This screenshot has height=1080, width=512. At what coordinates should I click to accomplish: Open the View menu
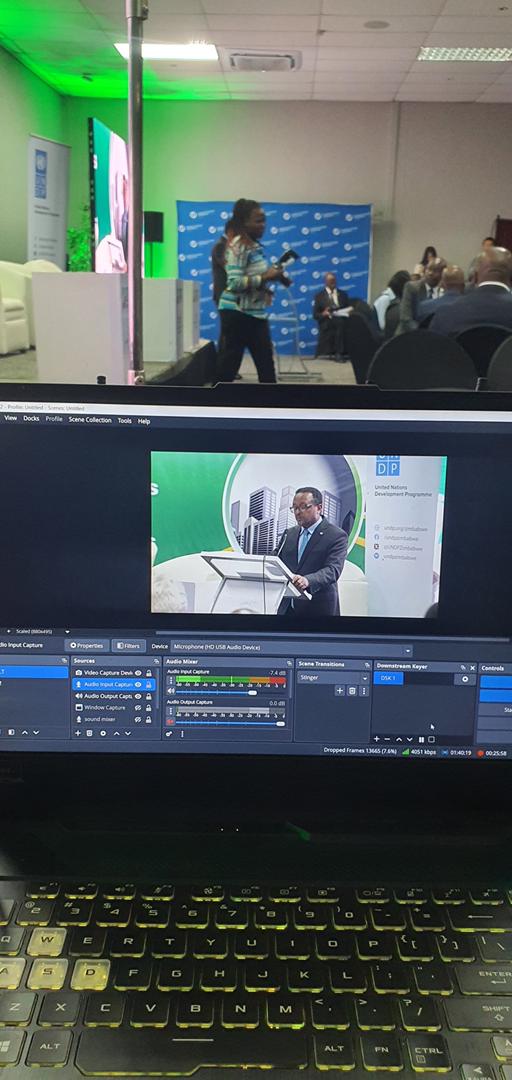tap(10, 418)
